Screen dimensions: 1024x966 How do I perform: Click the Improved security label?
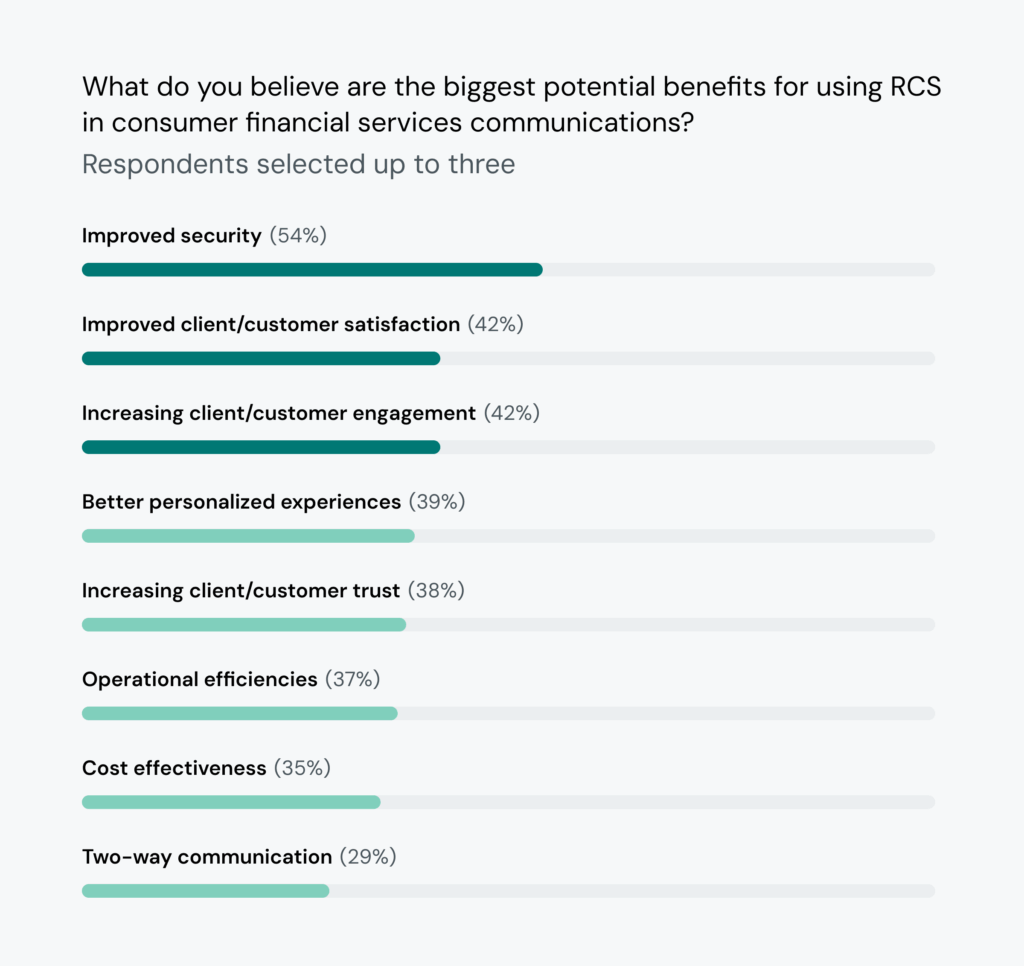pos(172,236)
